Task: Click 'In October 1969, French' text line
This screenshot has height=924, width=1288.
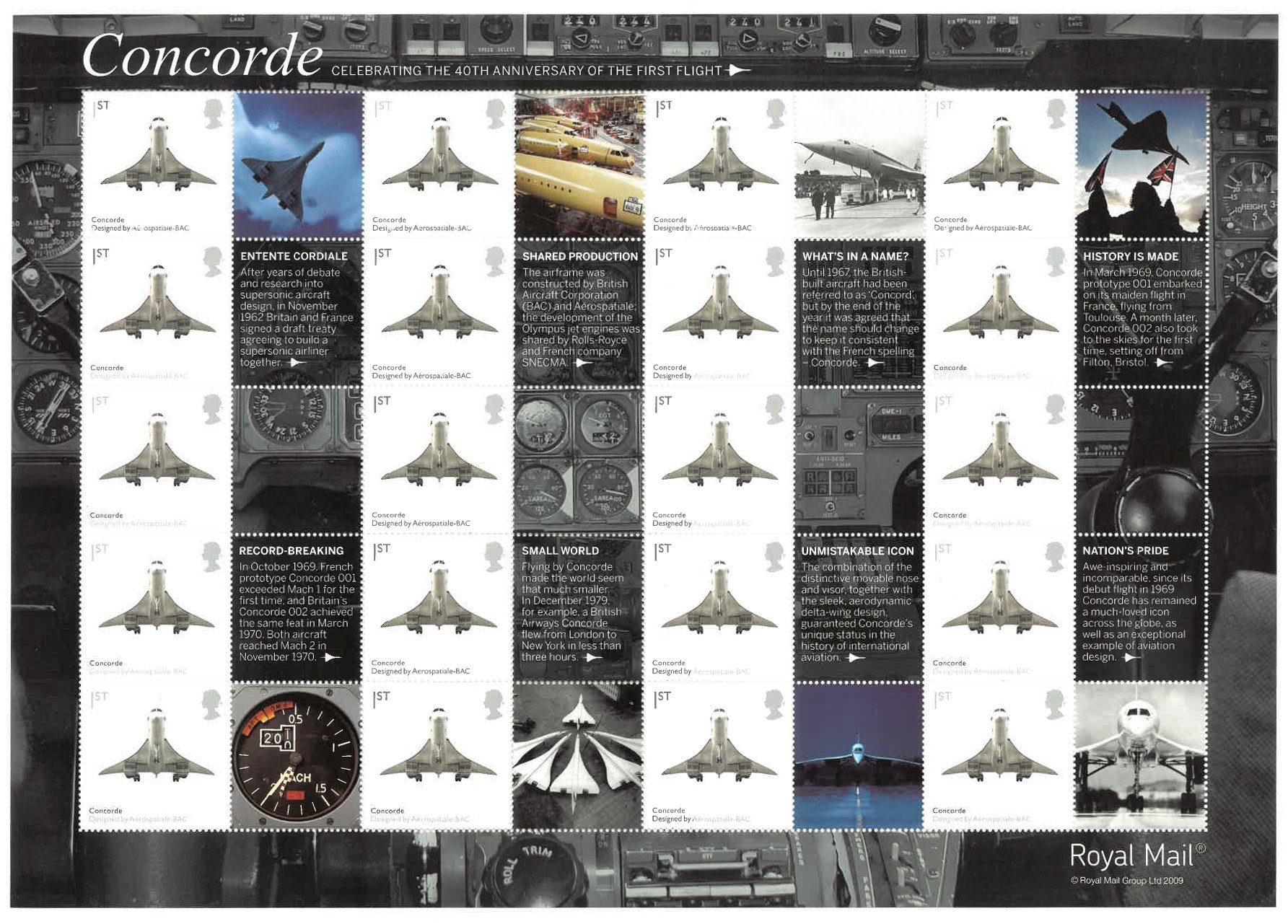Action: 296,567
